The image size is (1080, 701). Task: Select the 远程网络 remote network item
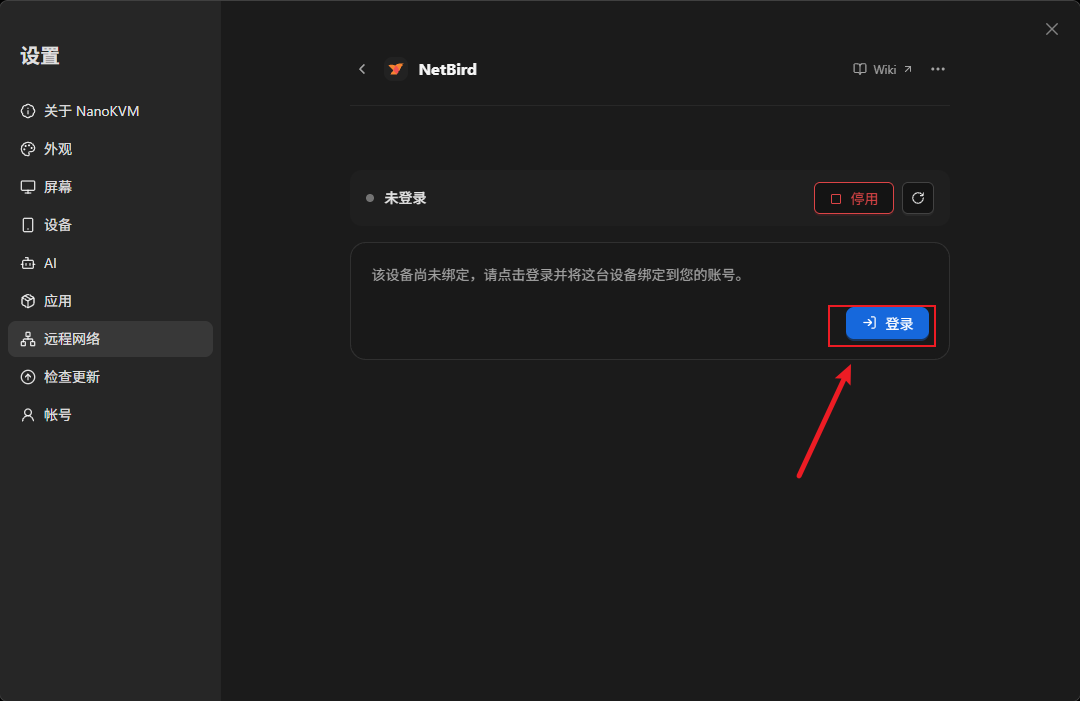(110, 339)
